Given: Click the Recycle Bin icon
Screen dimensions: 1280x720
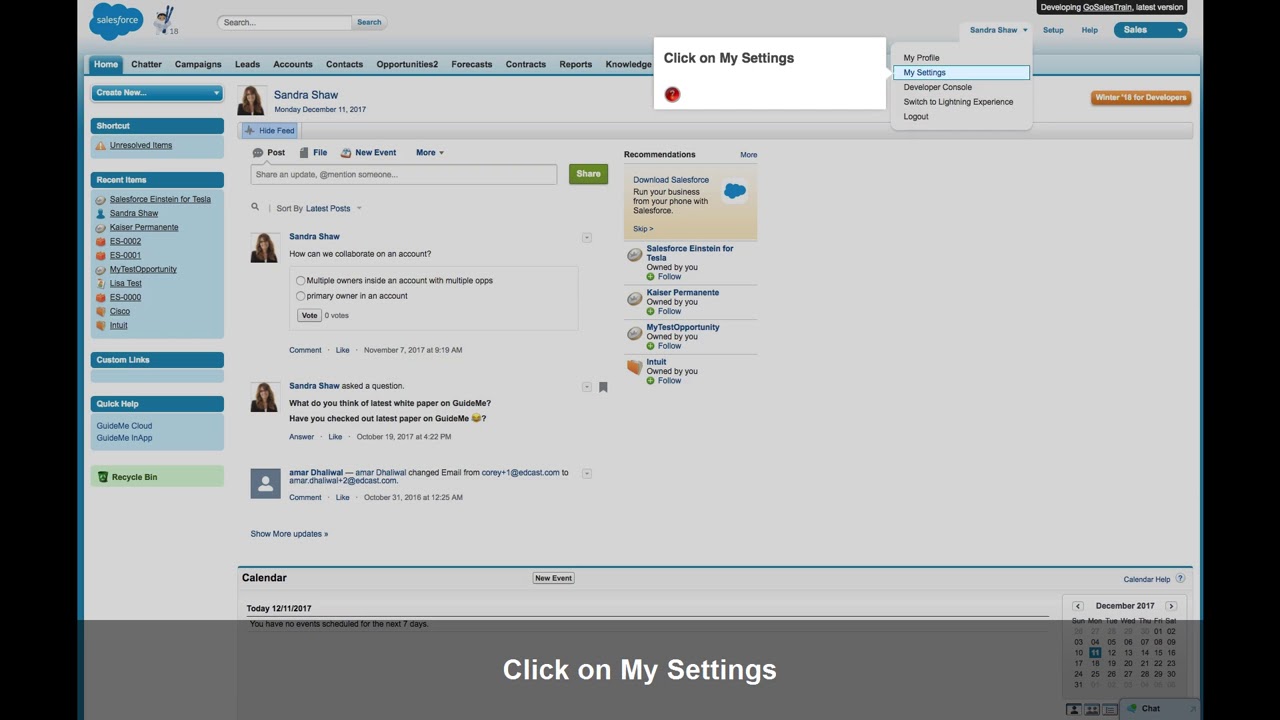Looking at the screenshot, I should (102, 477).
